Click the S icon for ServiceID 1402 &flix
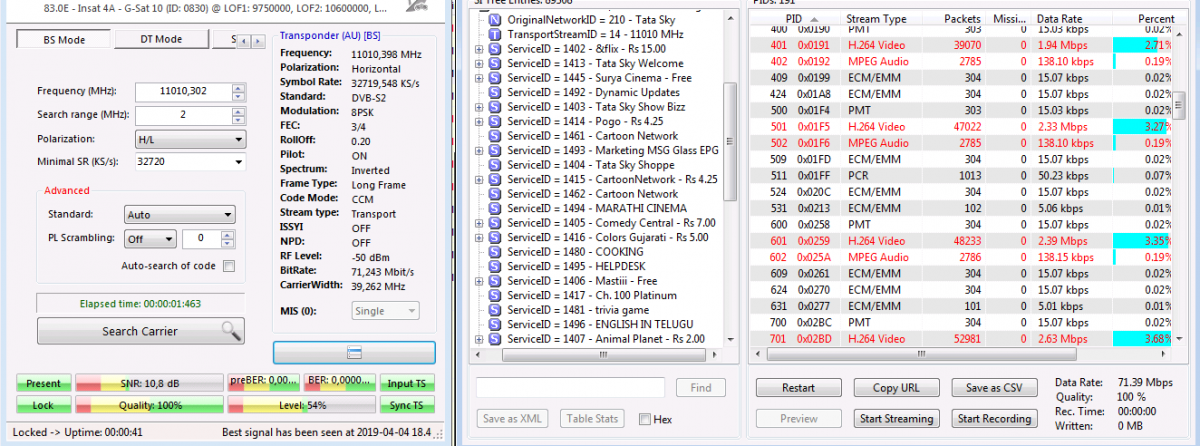 click(x=494, y=49)
